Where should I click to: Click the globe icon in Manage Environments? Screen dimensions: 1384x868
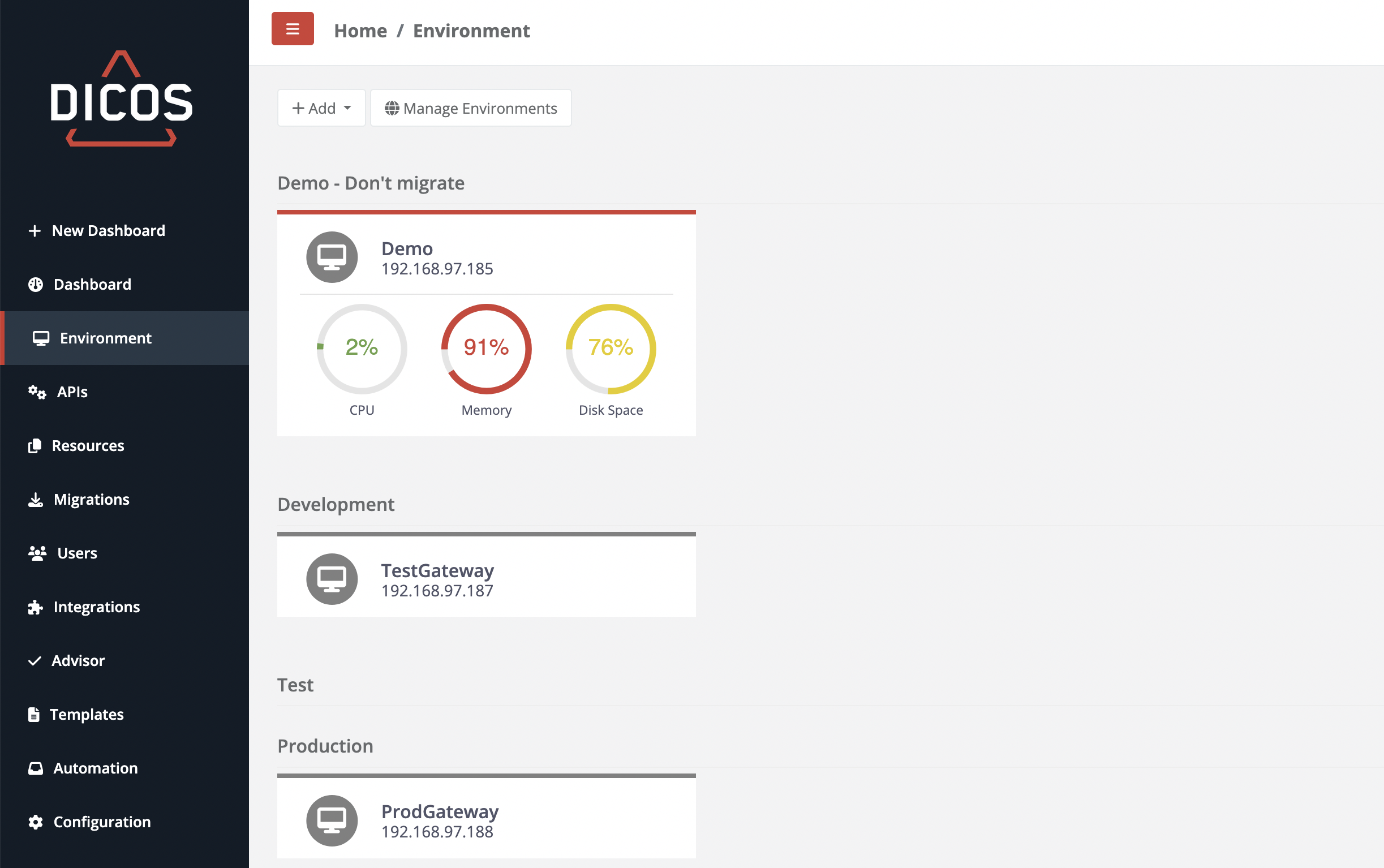(392, 109)
